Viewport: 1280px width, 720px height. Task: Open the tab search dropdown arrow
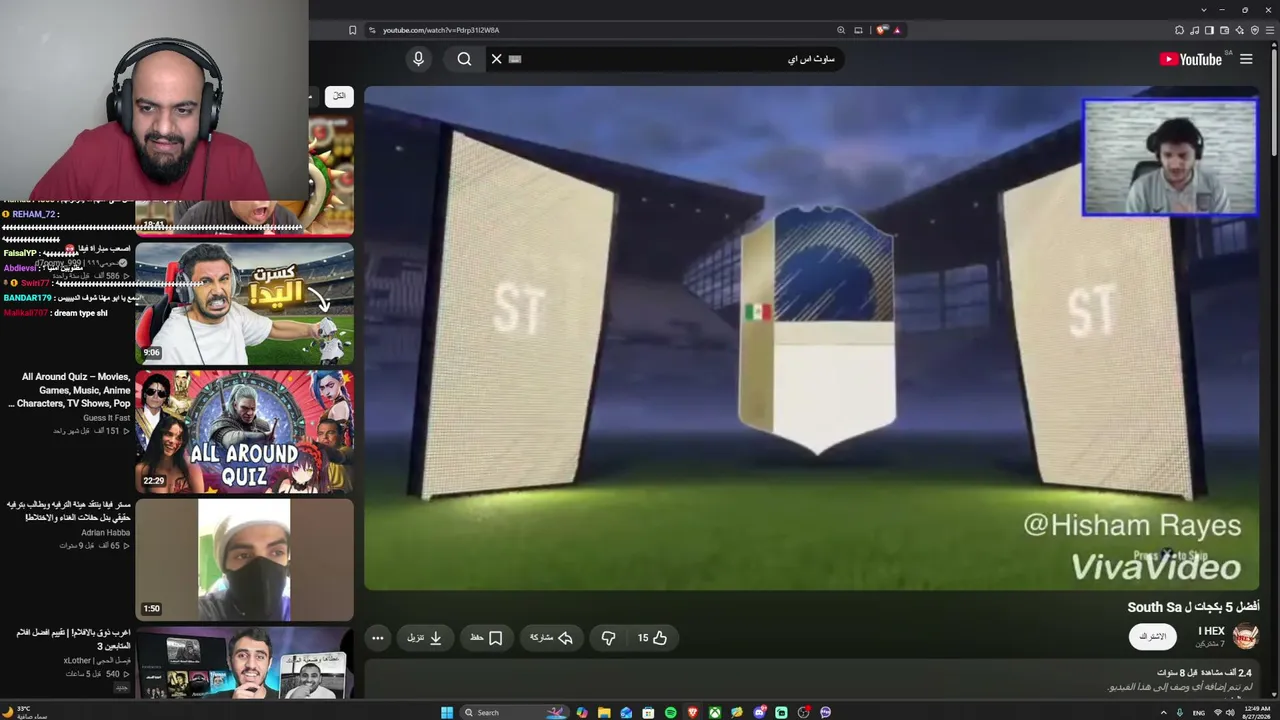click(x=1204, y=9)
